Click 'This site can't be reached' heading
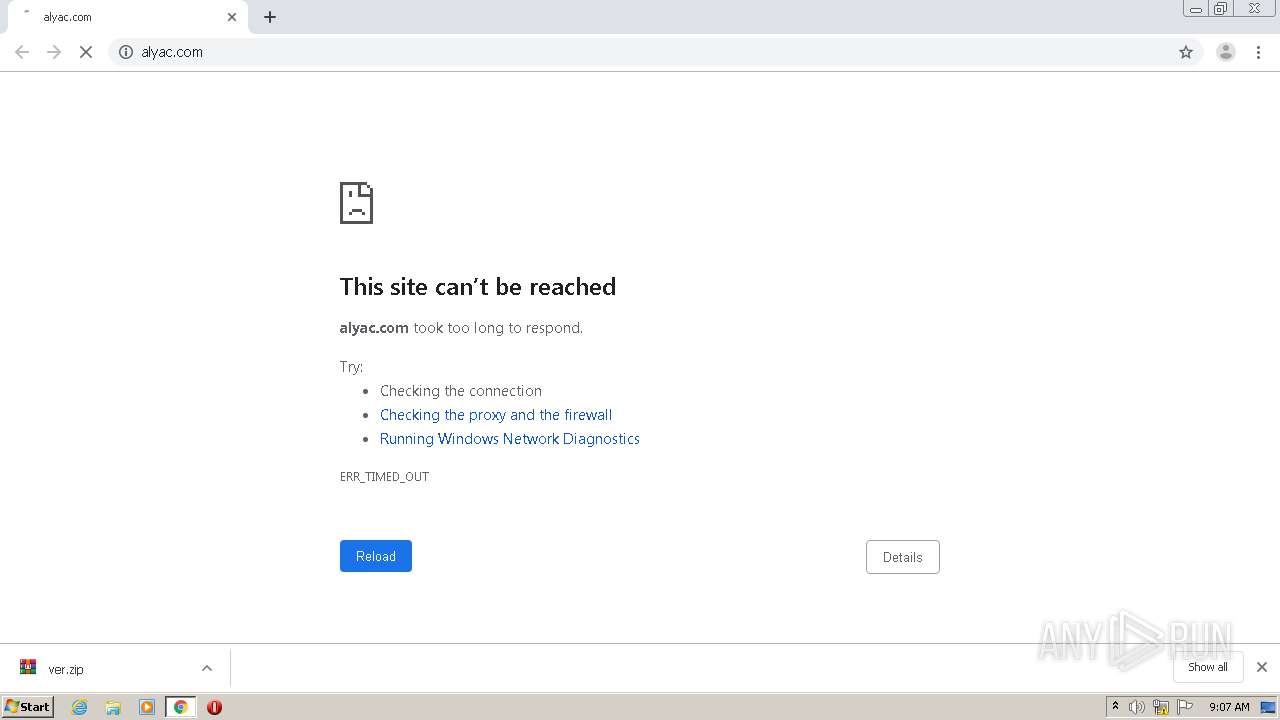This screenshot has width=1280, height=720. (x=478, y=287)
